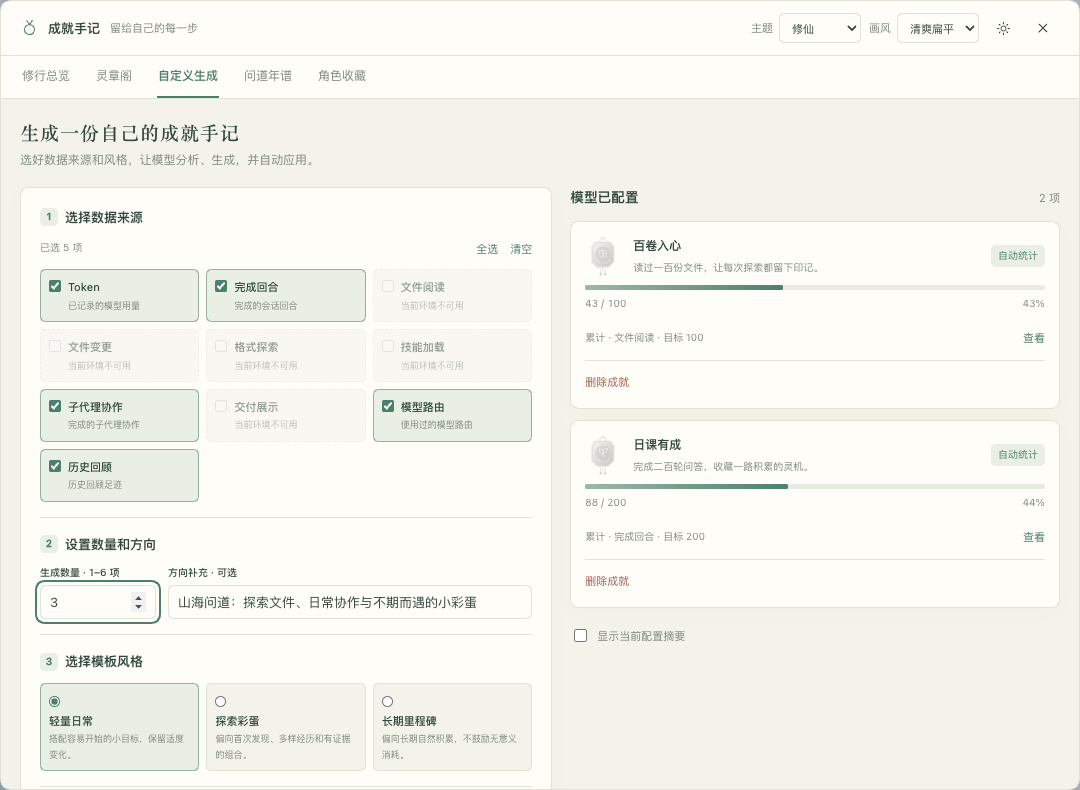Viewport: 1080px width, 790px height.
Task: Click the disabled 文件阅读 checkbox
Action: click(388, 286)
